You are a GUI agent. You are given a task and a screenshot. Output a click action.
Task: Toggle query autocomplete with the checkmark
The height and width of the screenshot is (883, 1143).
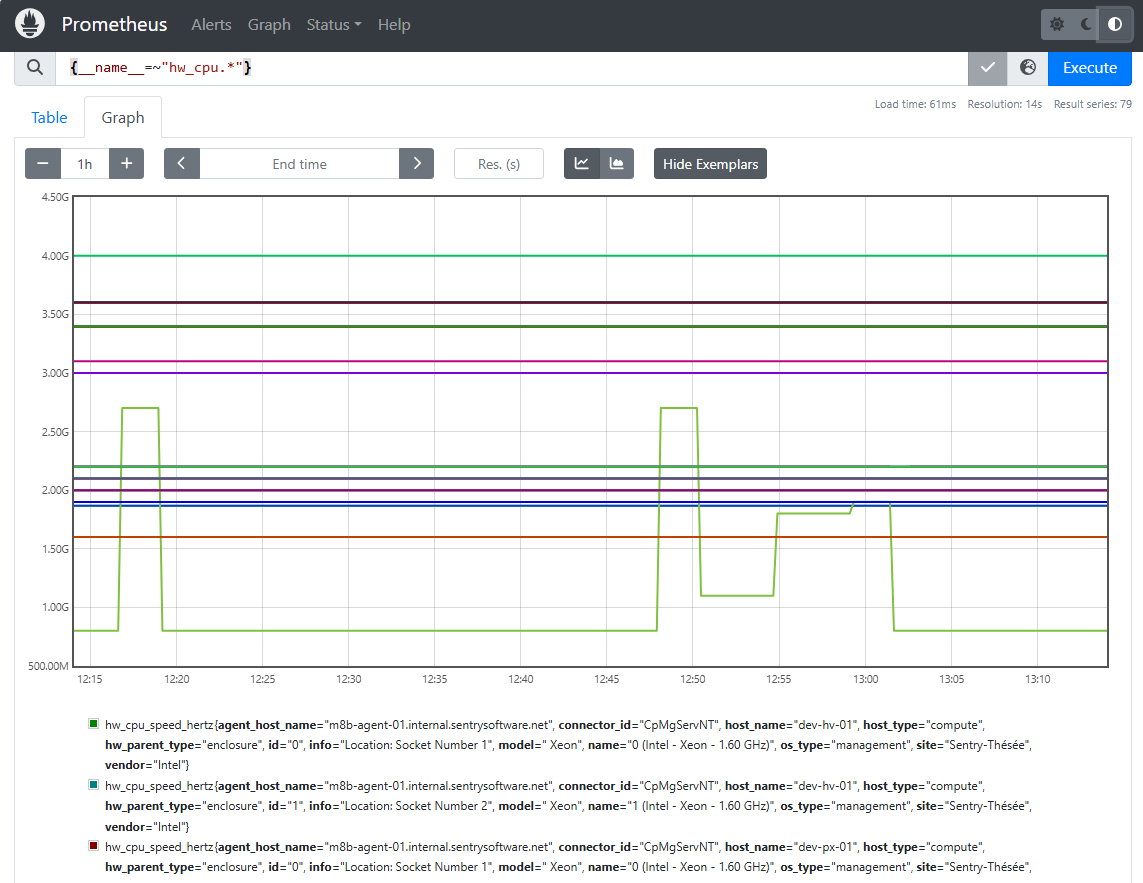click(987, 67)
